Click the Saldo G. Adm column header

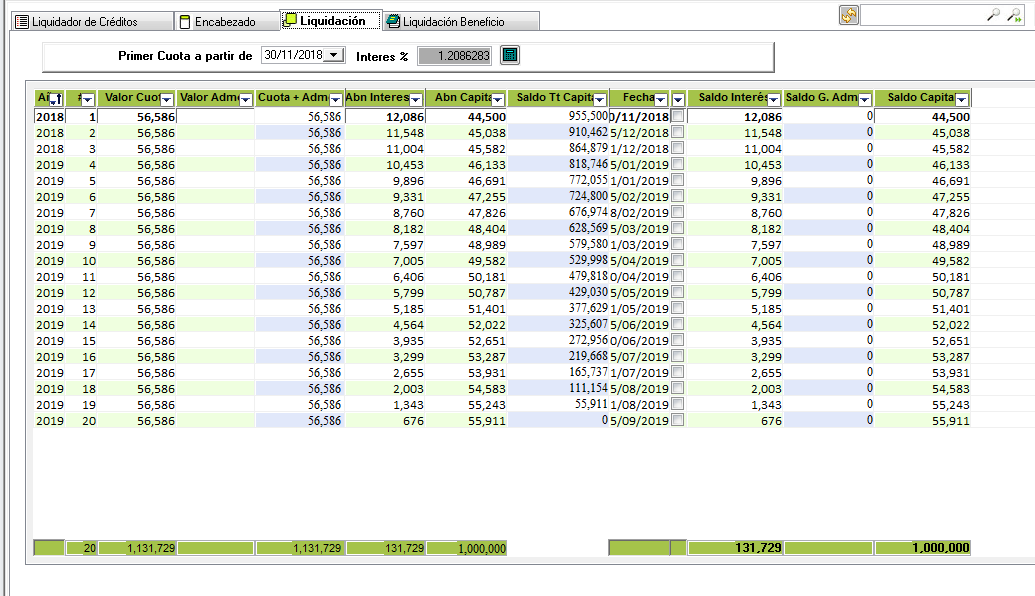(x=820, y=98)
